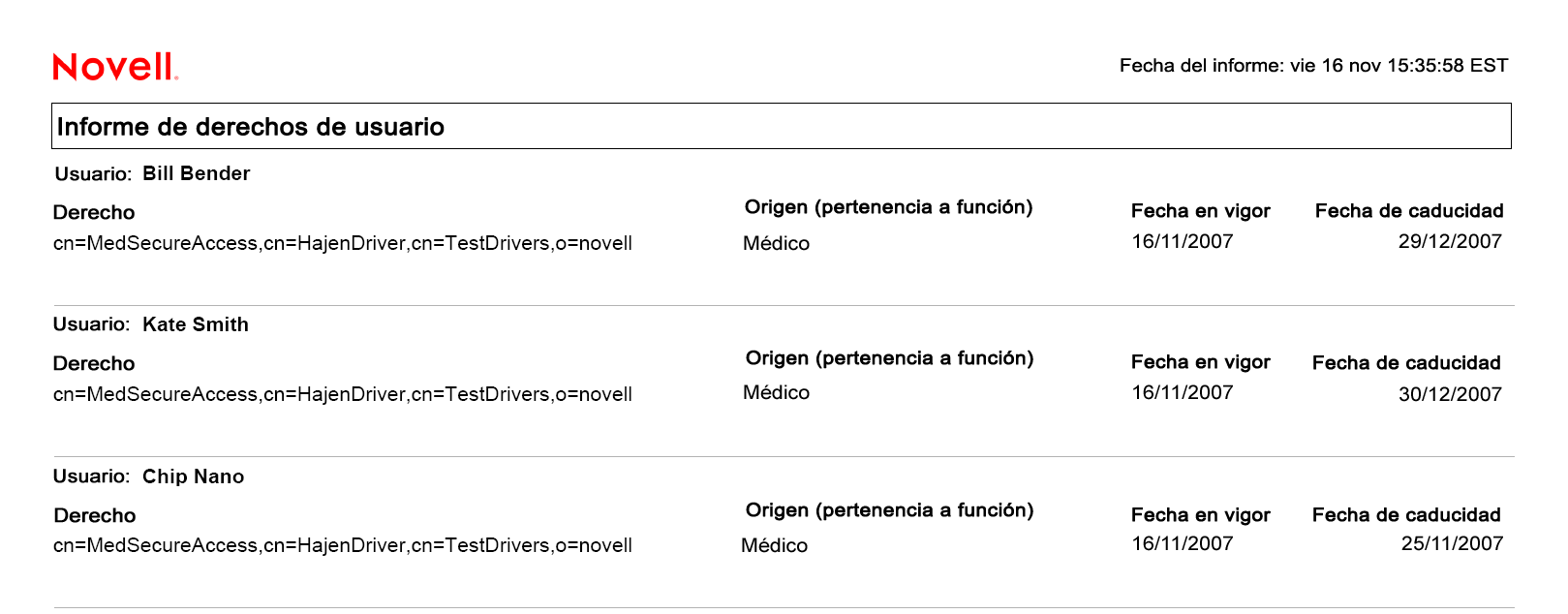Click Bill Bender's 'Derecho' column header
The image size is (1568, 614).
coord(94,213)
